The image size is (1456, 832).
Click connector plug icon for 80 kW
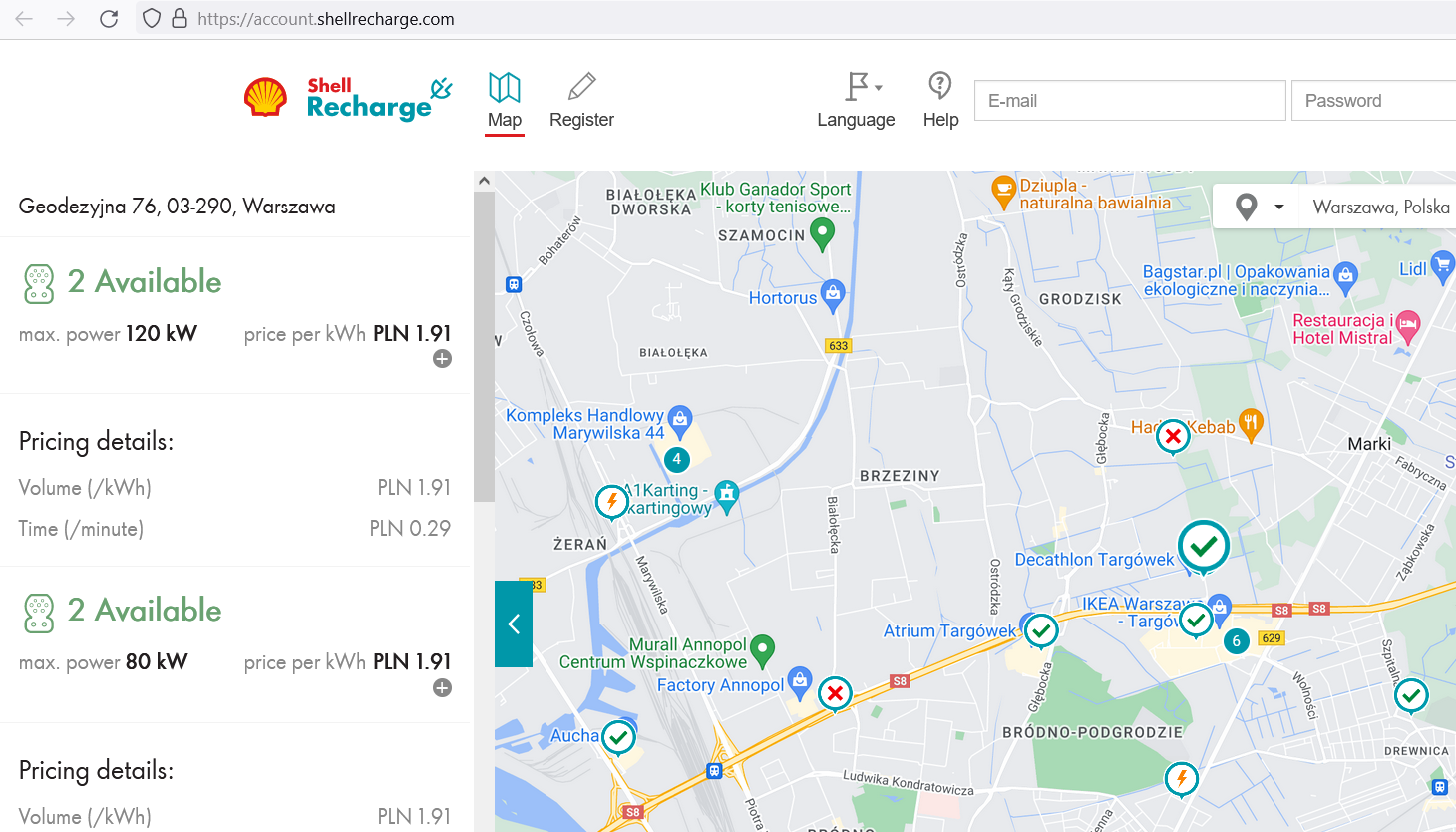click(x=39, y=613)
